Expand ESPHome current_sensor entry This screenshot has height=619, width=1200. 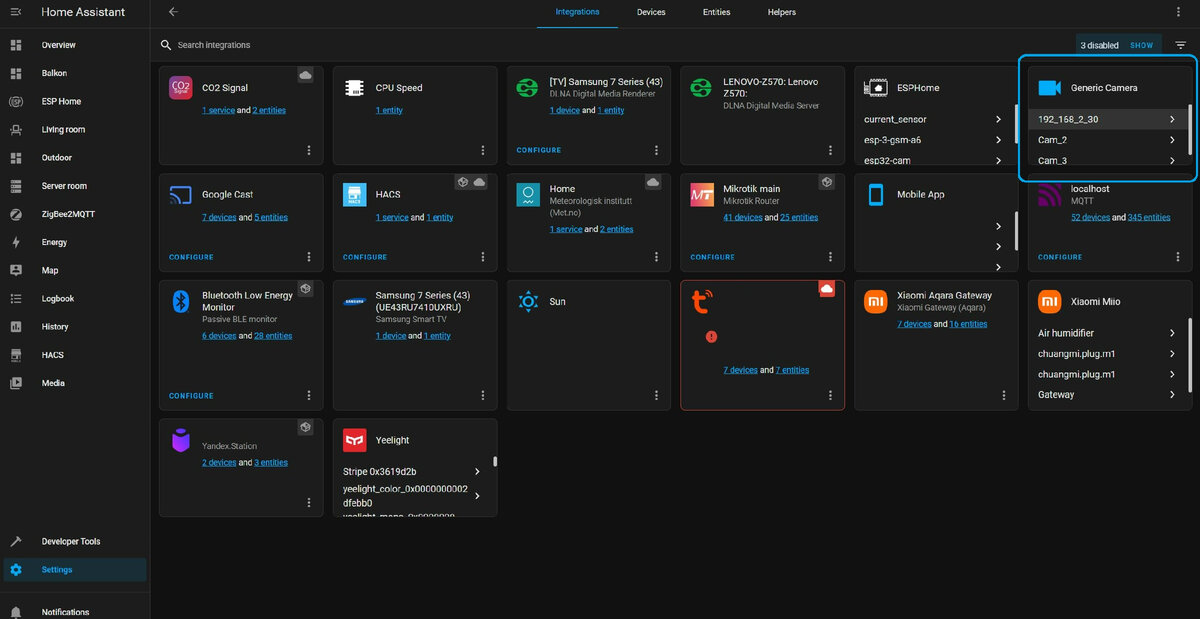pyautogui.click(x=932, y=119)
